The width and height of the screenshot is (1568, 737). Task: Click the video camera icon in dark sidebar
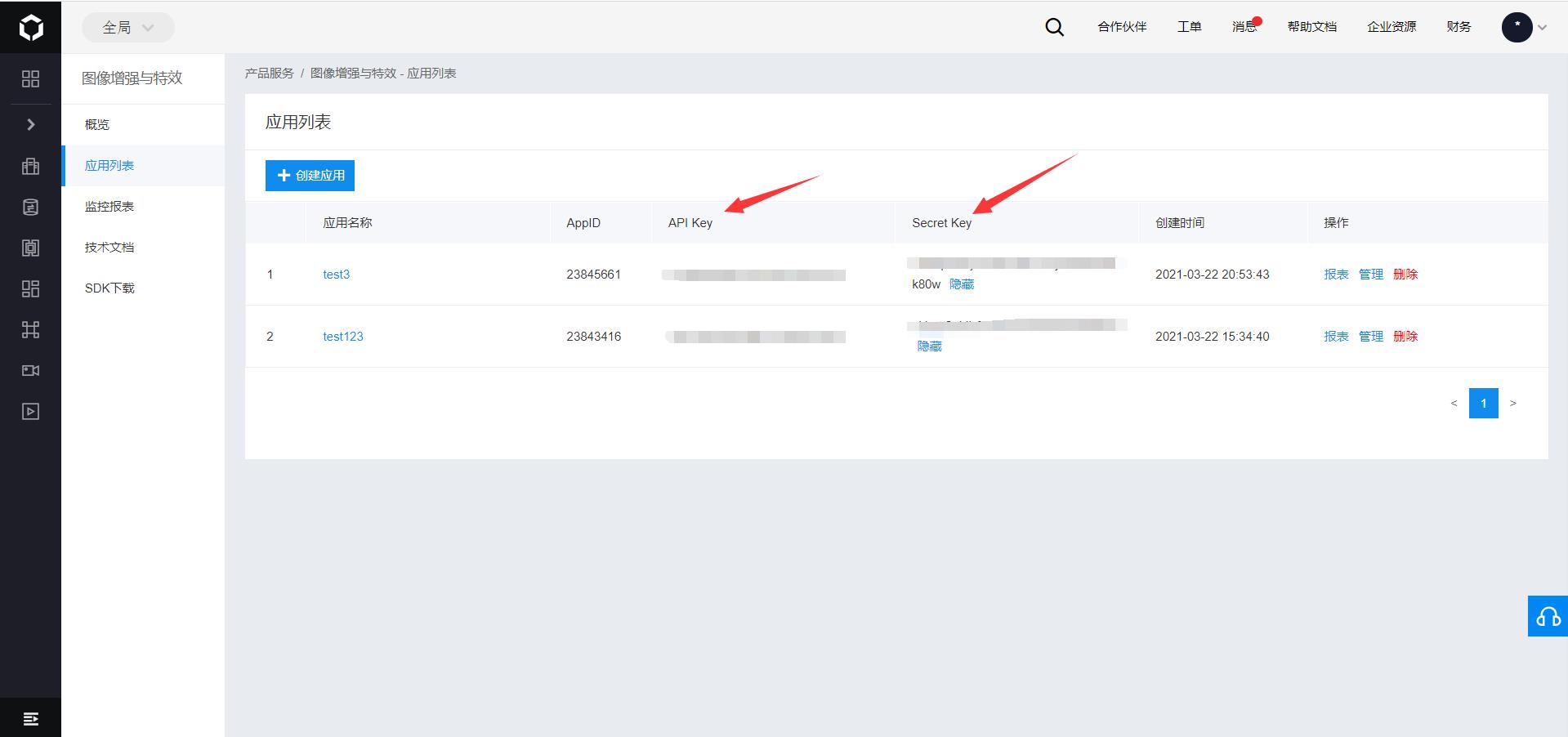(30, 370)
